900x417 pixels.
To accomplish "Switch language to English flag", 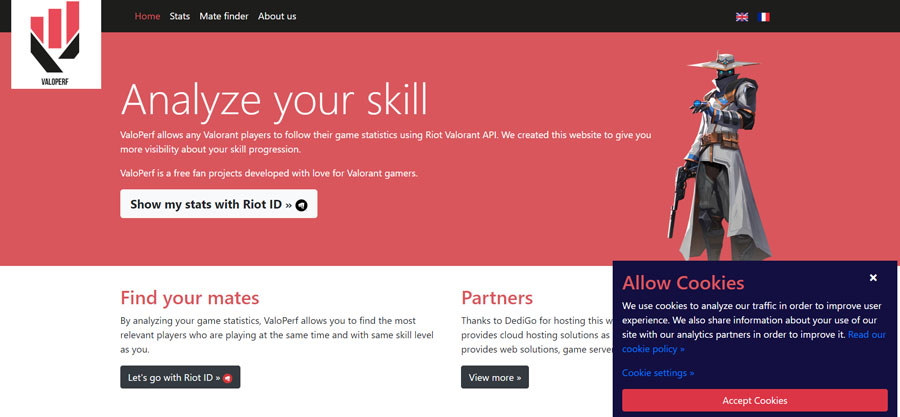I will pos(742,17).
